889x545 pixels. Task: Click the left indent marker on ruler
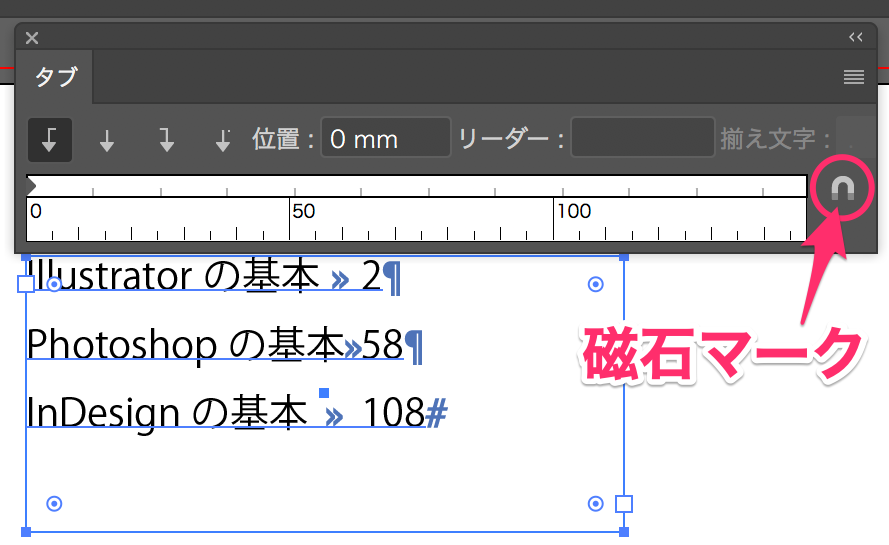point(31,185)
